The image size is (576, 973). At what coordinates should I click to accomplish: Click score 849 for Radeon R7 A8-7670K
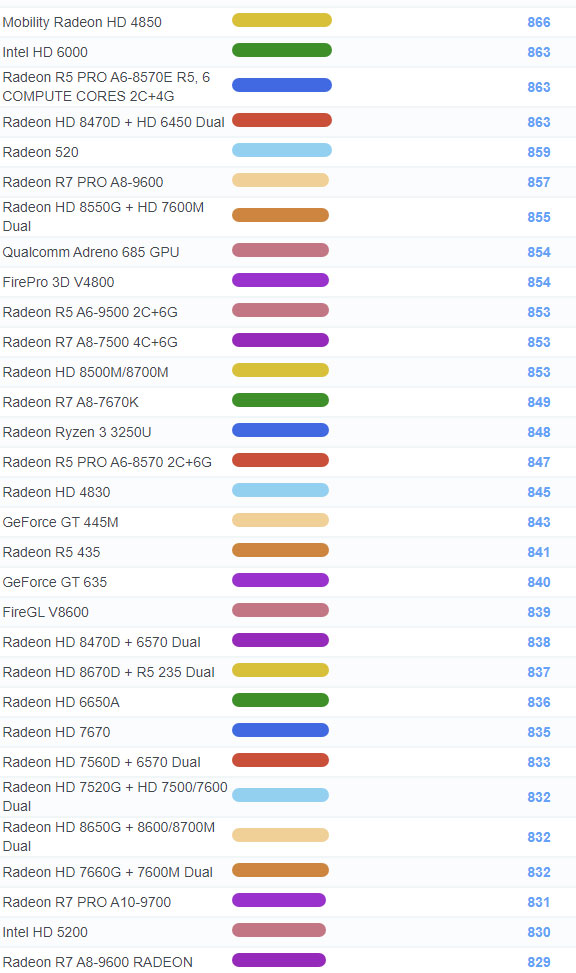coord(539,402)
